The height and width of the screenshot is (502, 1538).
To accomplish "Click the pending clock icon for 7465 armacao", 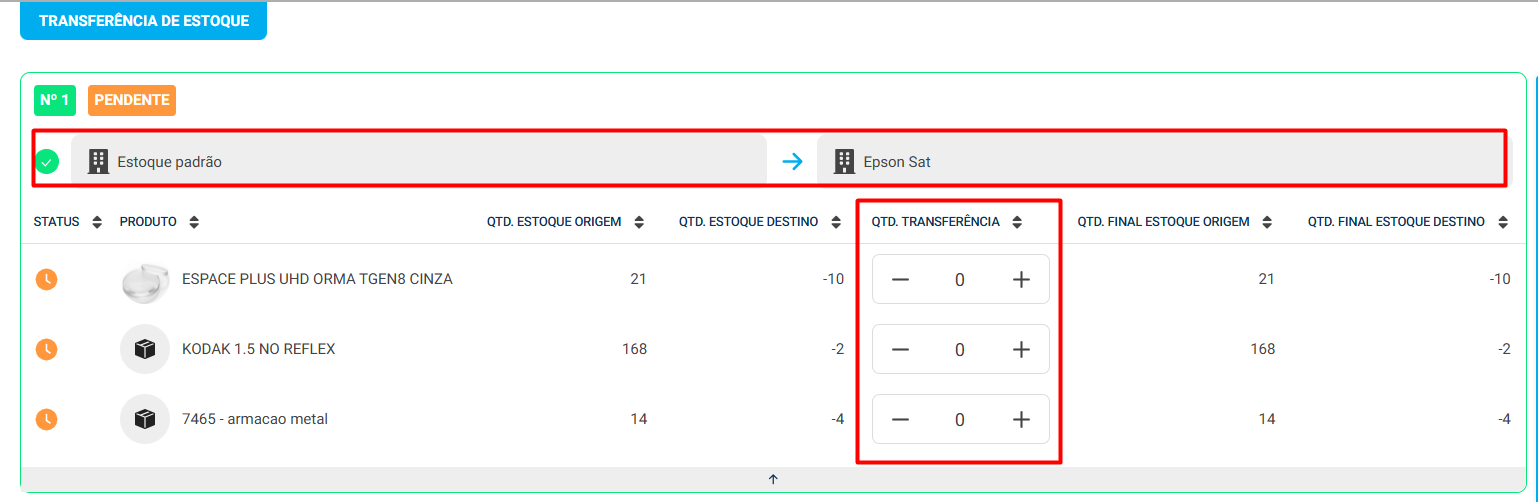I will click(x=46, y=419).
